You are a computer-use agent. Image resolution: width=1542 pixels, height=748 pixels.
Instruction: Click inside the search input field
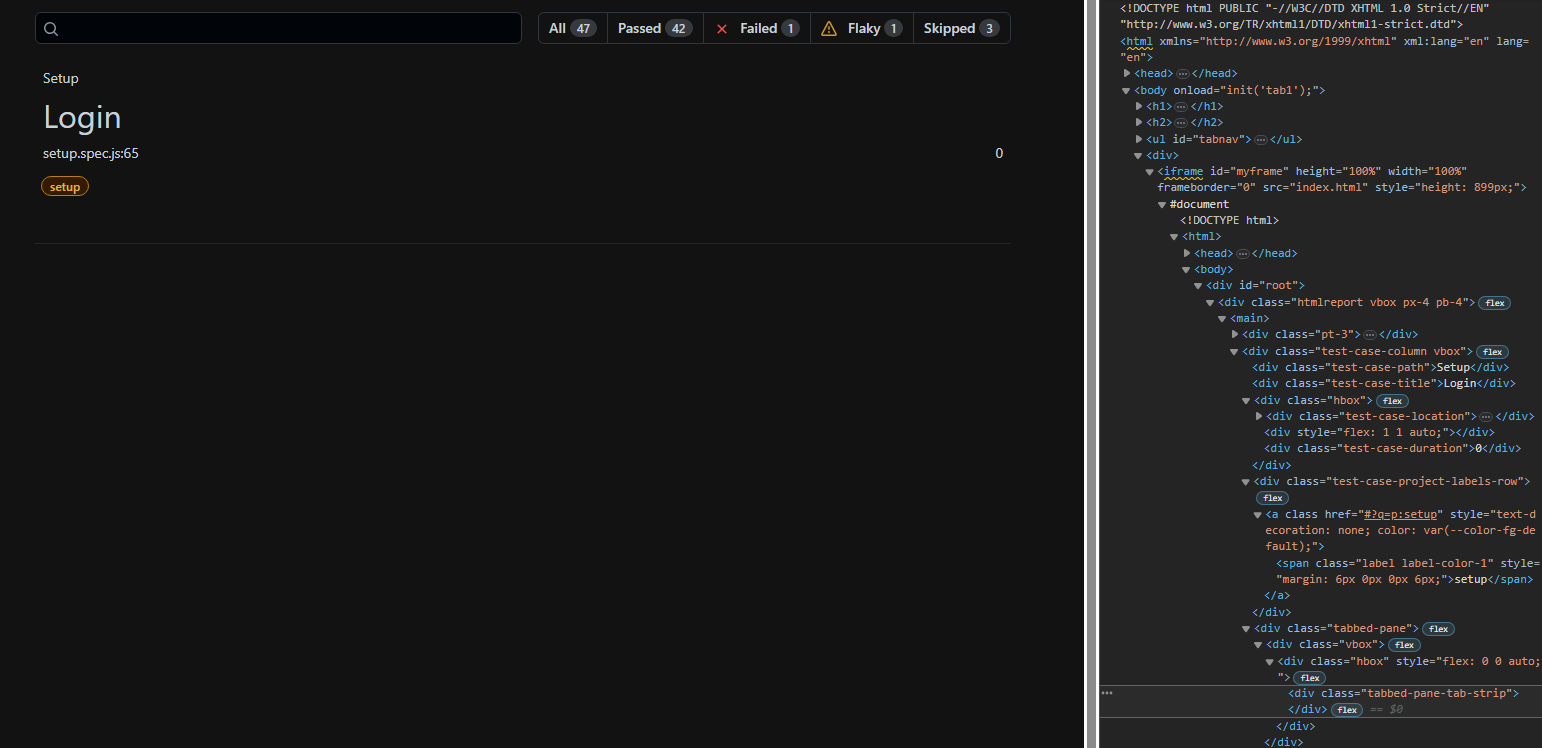point(280,28)
